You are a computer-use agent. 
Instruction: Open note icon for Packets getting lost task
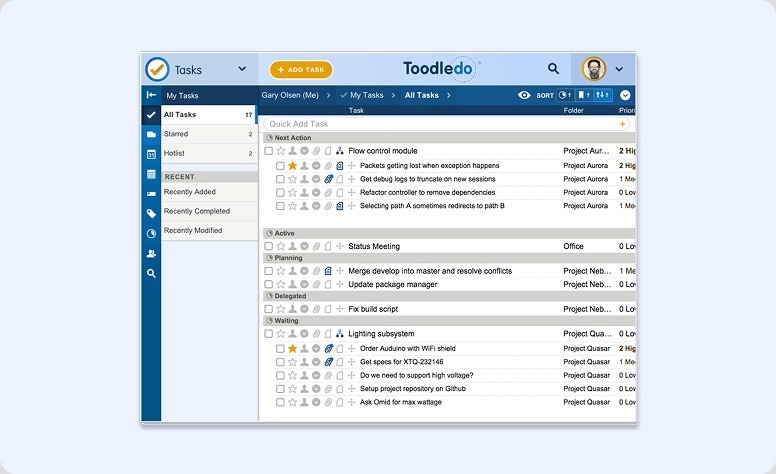point(340,166)
